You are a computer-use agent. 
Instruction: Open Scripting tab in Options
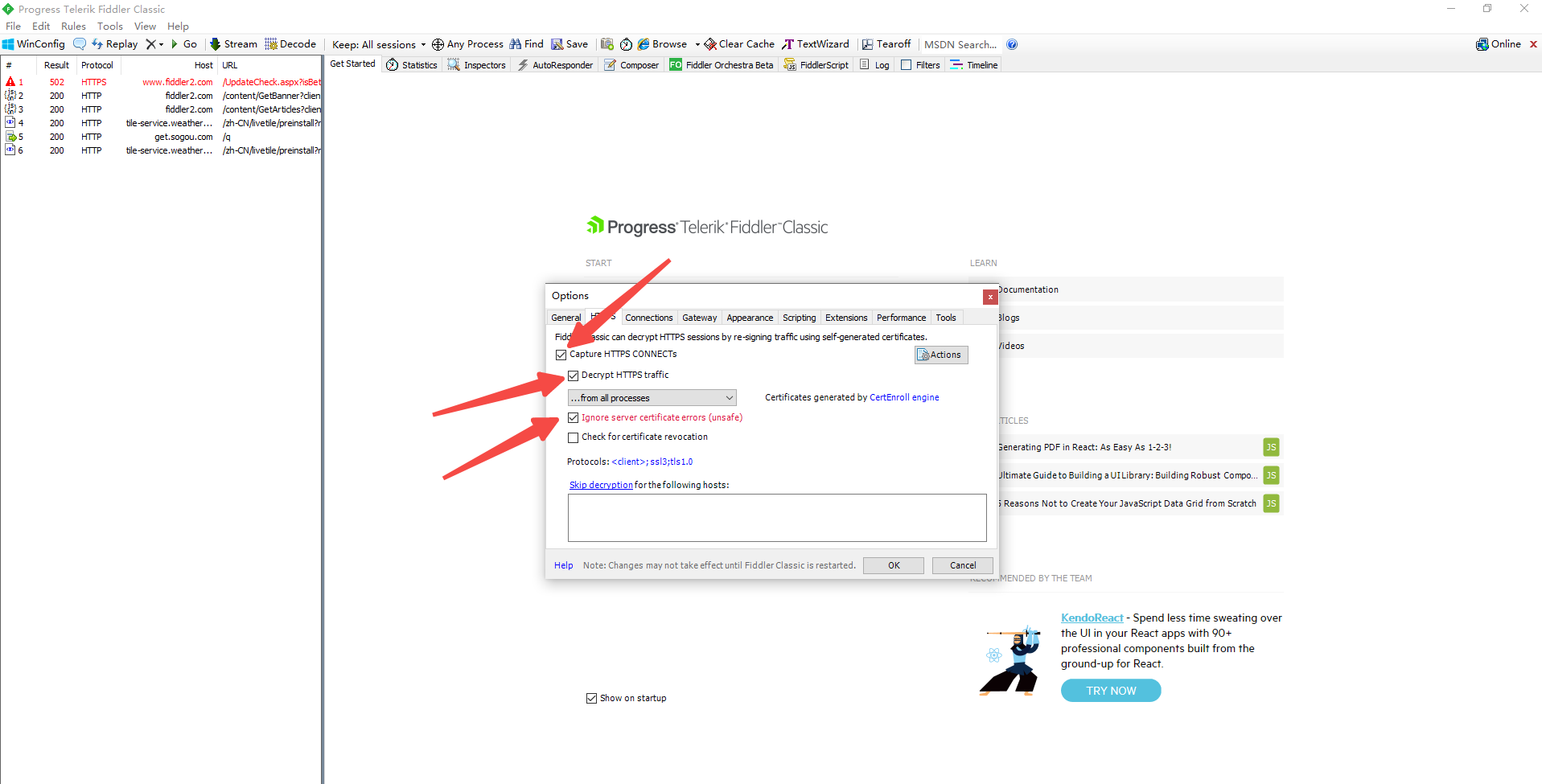[799, 318]
